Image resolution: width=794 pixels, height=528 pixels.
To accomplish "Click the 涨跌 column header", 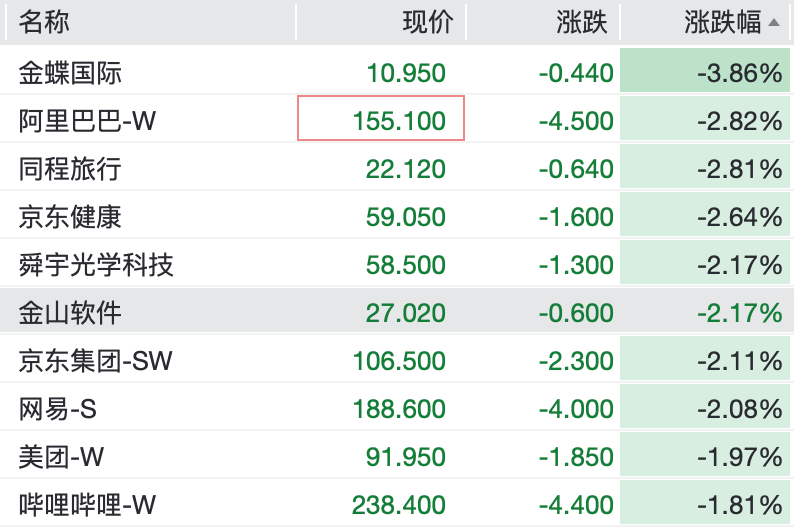I will 581,22.
